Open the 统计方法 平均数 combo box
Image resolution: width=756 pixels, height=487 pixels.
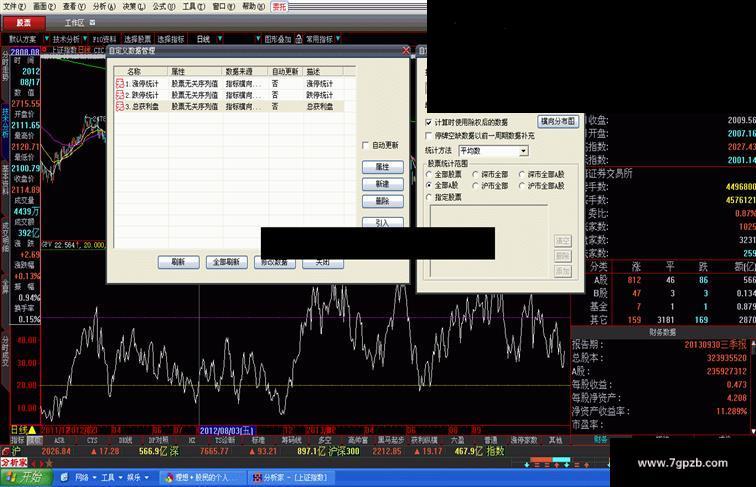pos(494,151)
